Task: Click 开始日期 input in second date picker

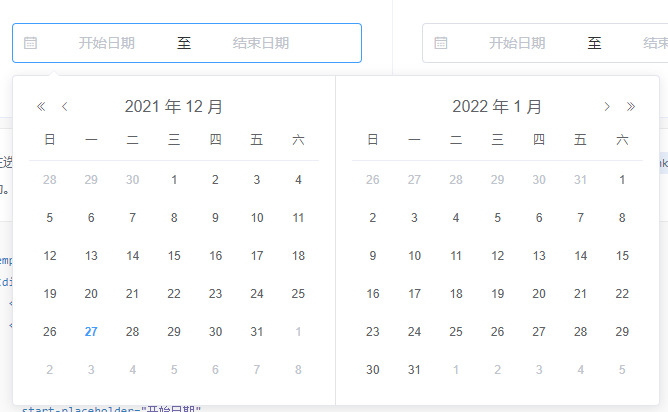Action: pos(517,43)
